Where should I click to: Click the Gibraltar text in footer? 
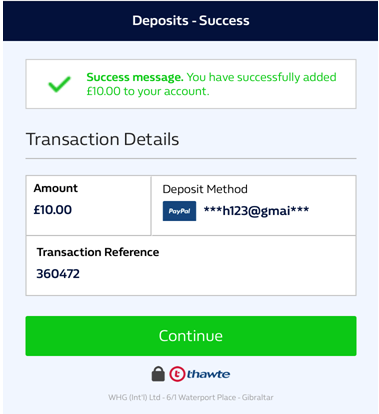pos(258,397)
